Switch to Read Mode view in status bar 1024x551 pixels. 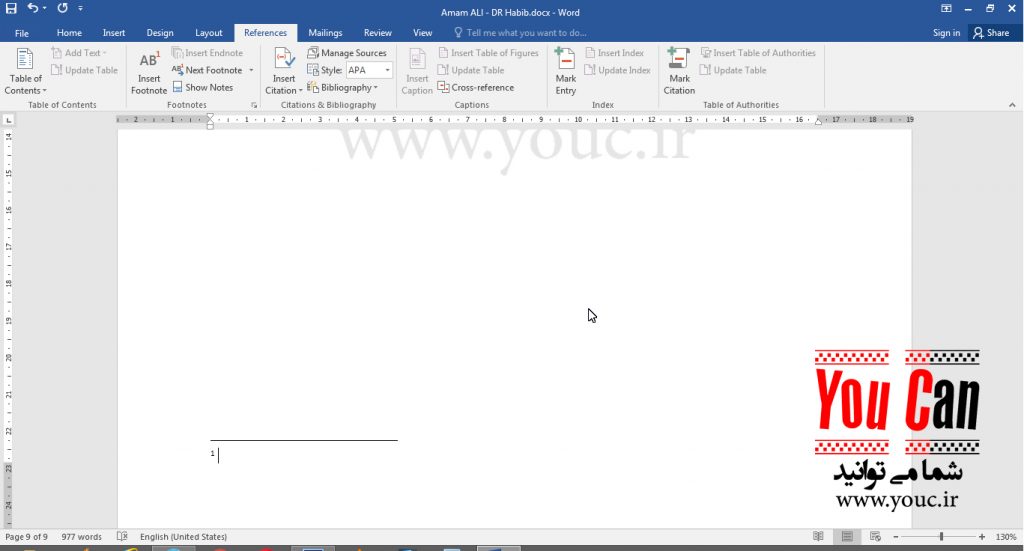(818, 537)
